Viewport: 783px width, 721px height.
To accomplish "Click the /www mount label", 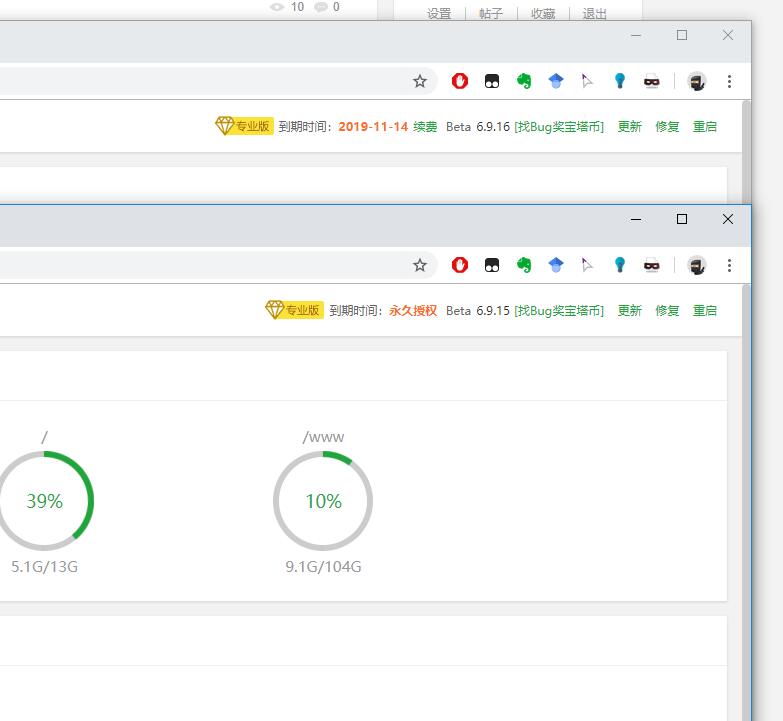I will [323, 437].
